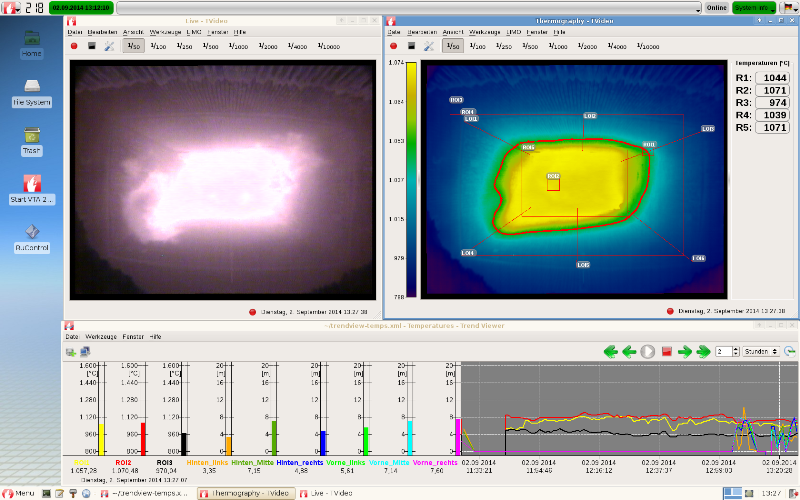Click the black stop square in Live window
Screen dimensions: 800x500
pyautogui.click(x=92, y=46)
